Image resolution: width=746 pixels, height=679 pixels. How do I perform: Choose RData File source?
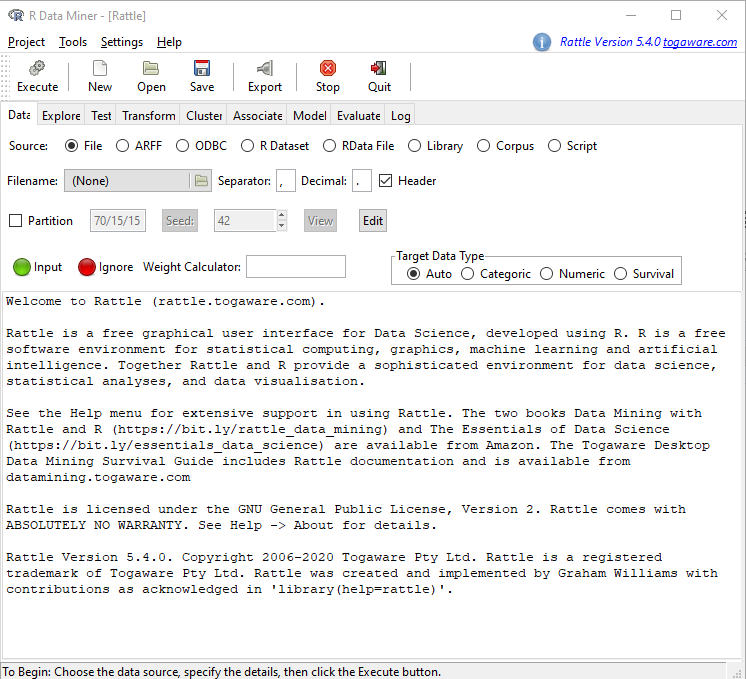329,146
